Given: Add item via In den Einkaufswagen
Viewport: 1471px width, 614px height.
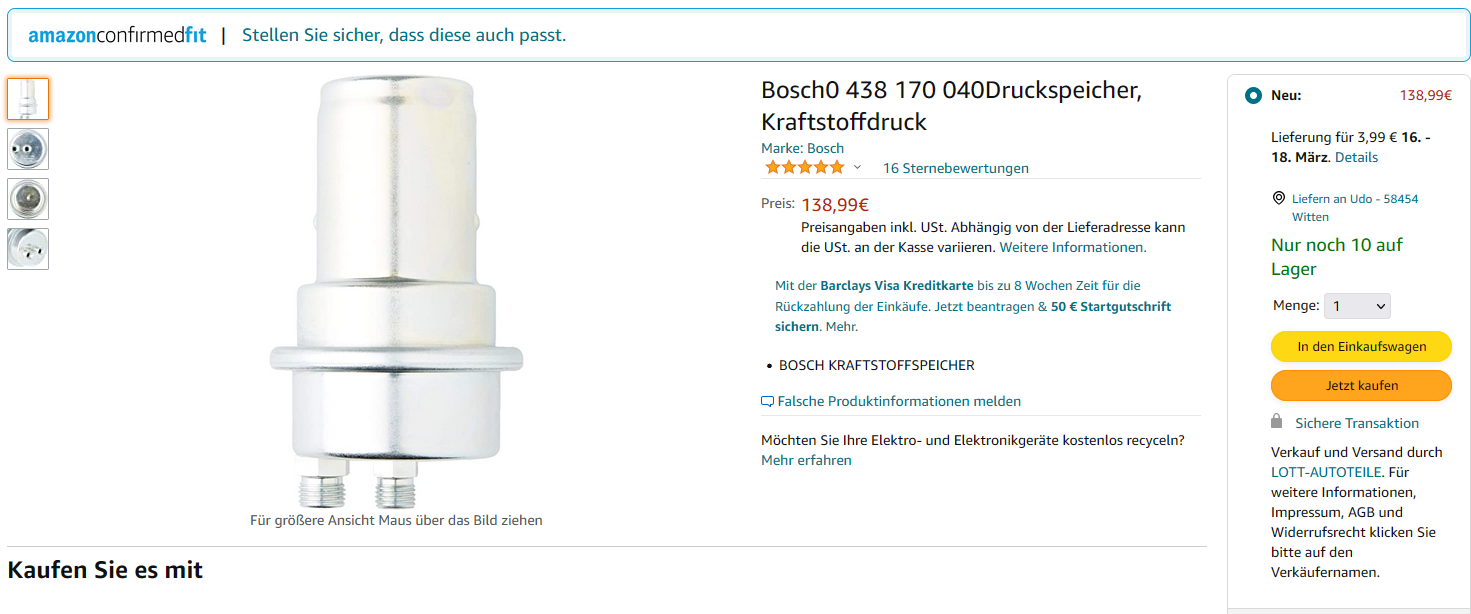Looking at the screenshot, I should (x=1361, y=347).
